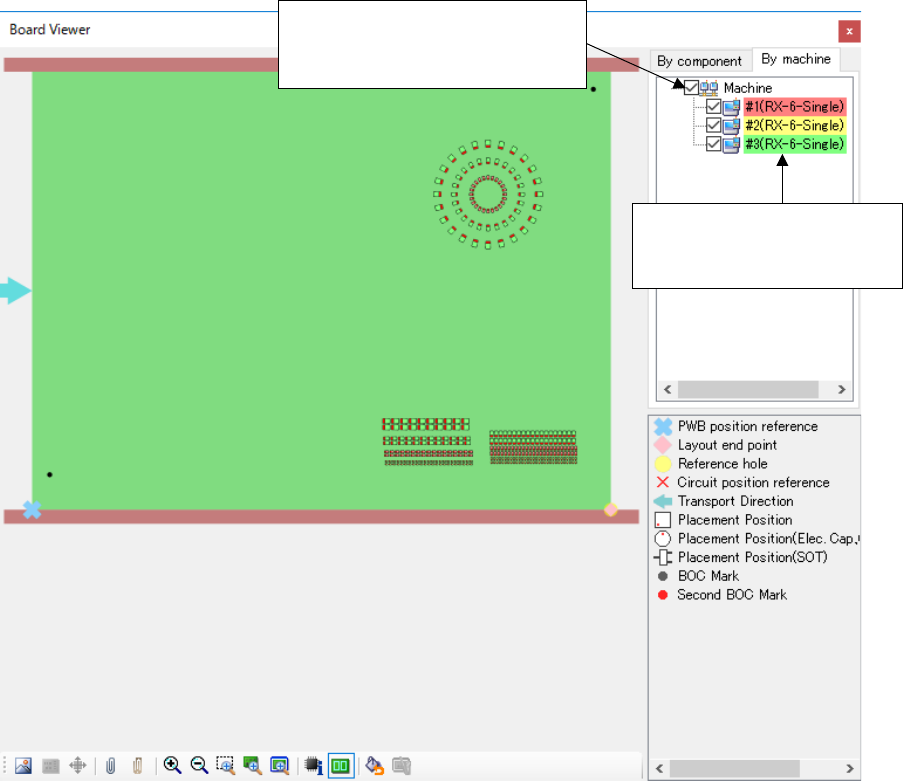The image size is (903, 781).
Task: Uncheck the top-level Machine checkbox
Action: click(x=693, y=88)
